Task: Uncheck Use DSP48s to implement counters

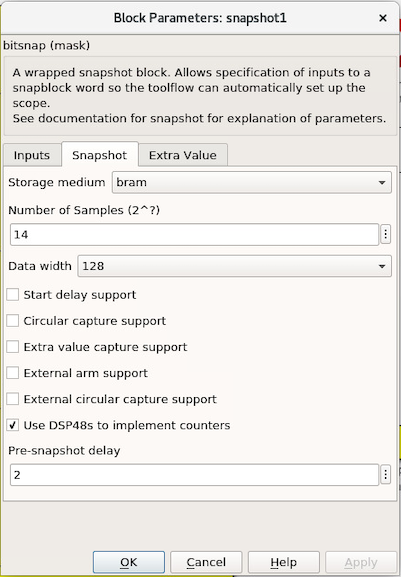Action: point(13,425)
